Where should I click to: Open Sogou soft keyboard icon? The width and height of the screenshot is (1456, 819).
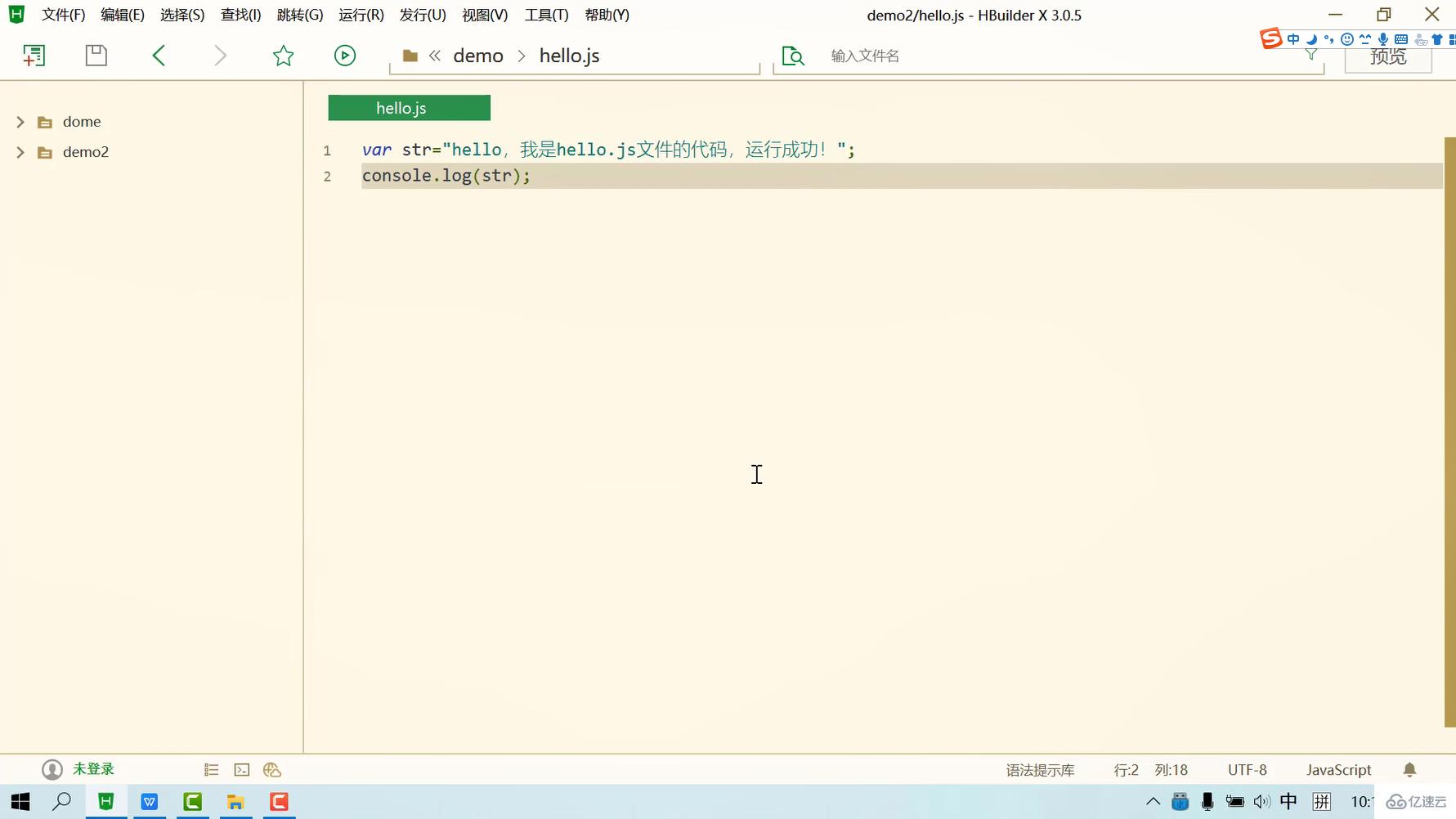tap(1400, 38)
